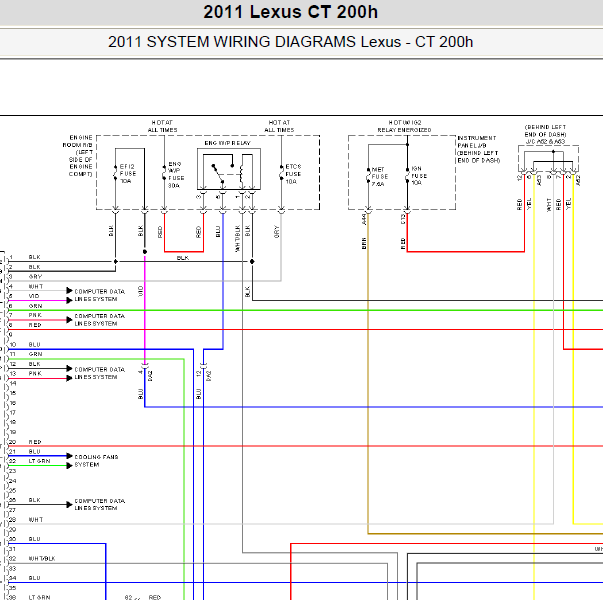The image size is (603, 600).
Task: Select the IGN FUSE 10A label
Action: coord(419,176)
